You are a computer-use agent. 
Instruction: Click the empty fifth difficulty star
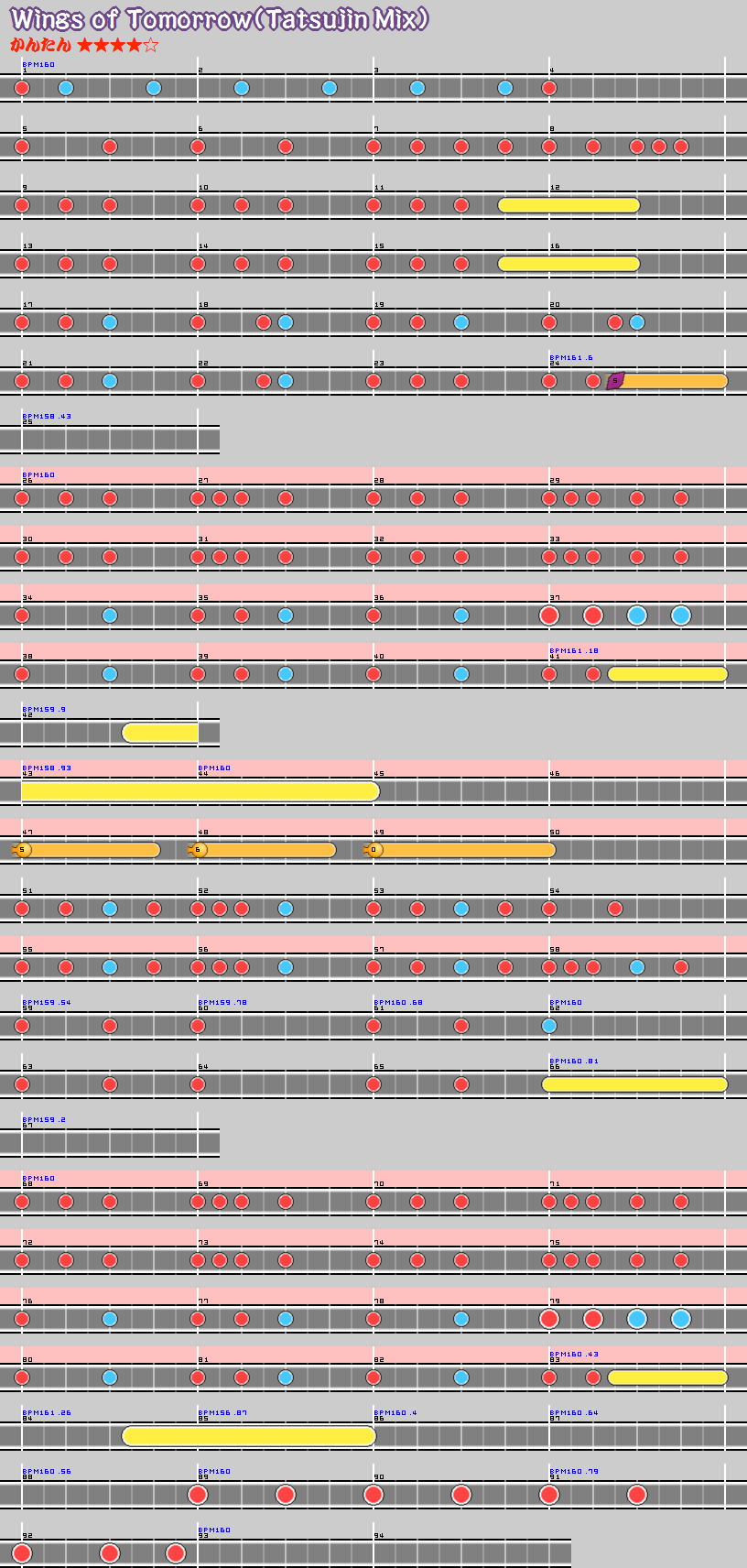[151, 45]
